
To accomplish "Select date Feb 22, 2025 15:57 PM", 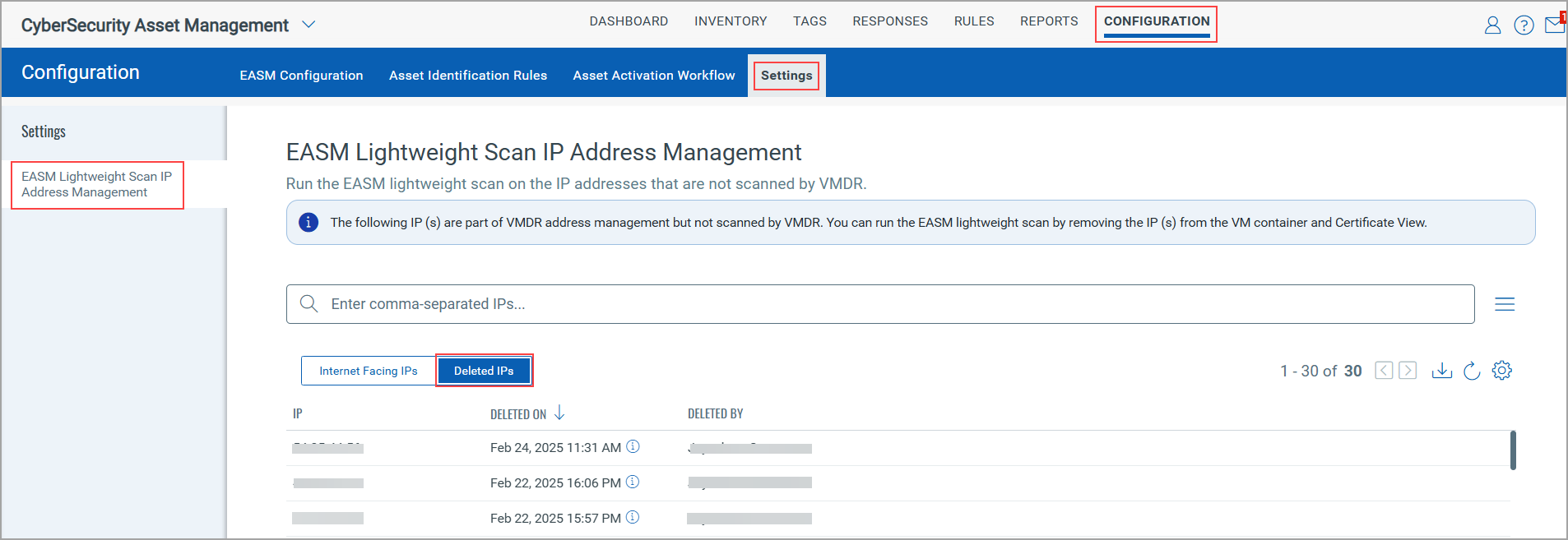I will pos(555,518).
